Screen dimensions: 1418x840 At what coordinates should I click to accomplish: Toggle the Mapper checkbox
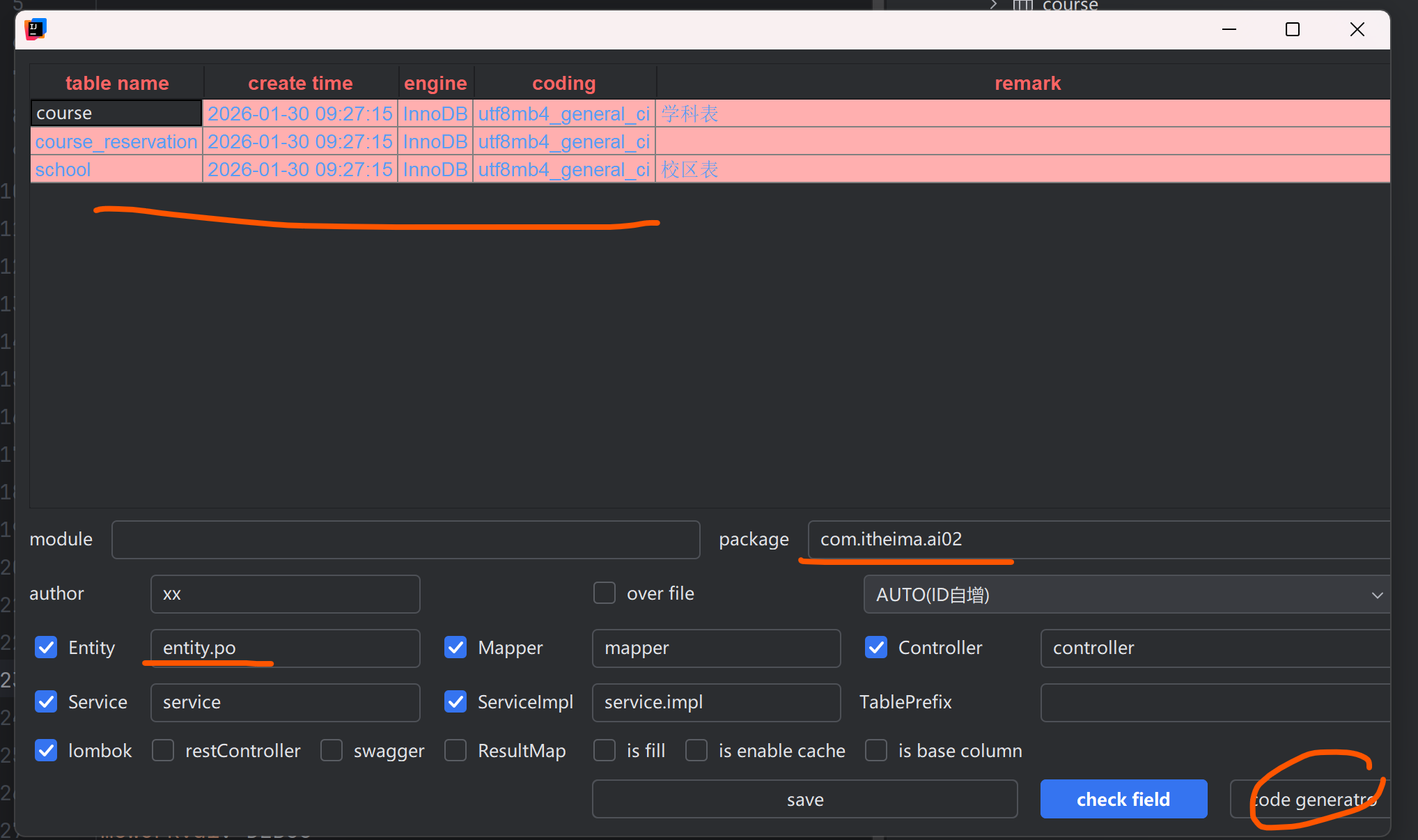(455, 648)
